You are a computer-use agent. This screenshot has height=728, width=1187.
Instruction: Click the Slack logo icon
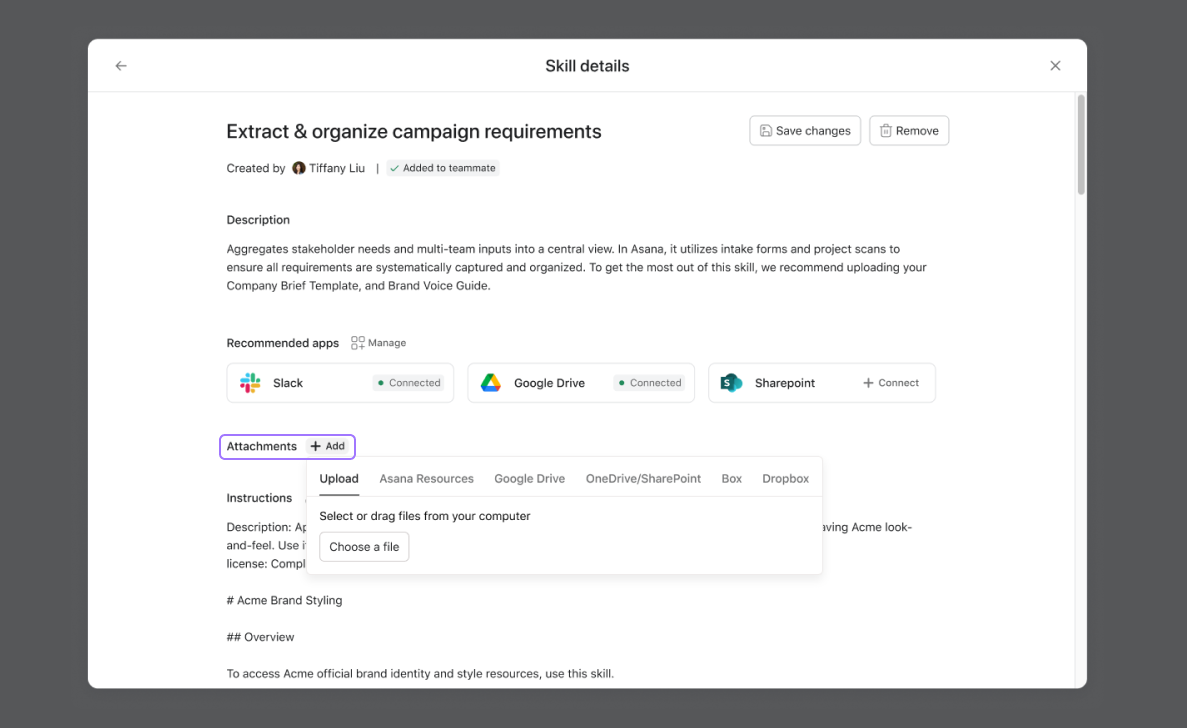point(251,383)
